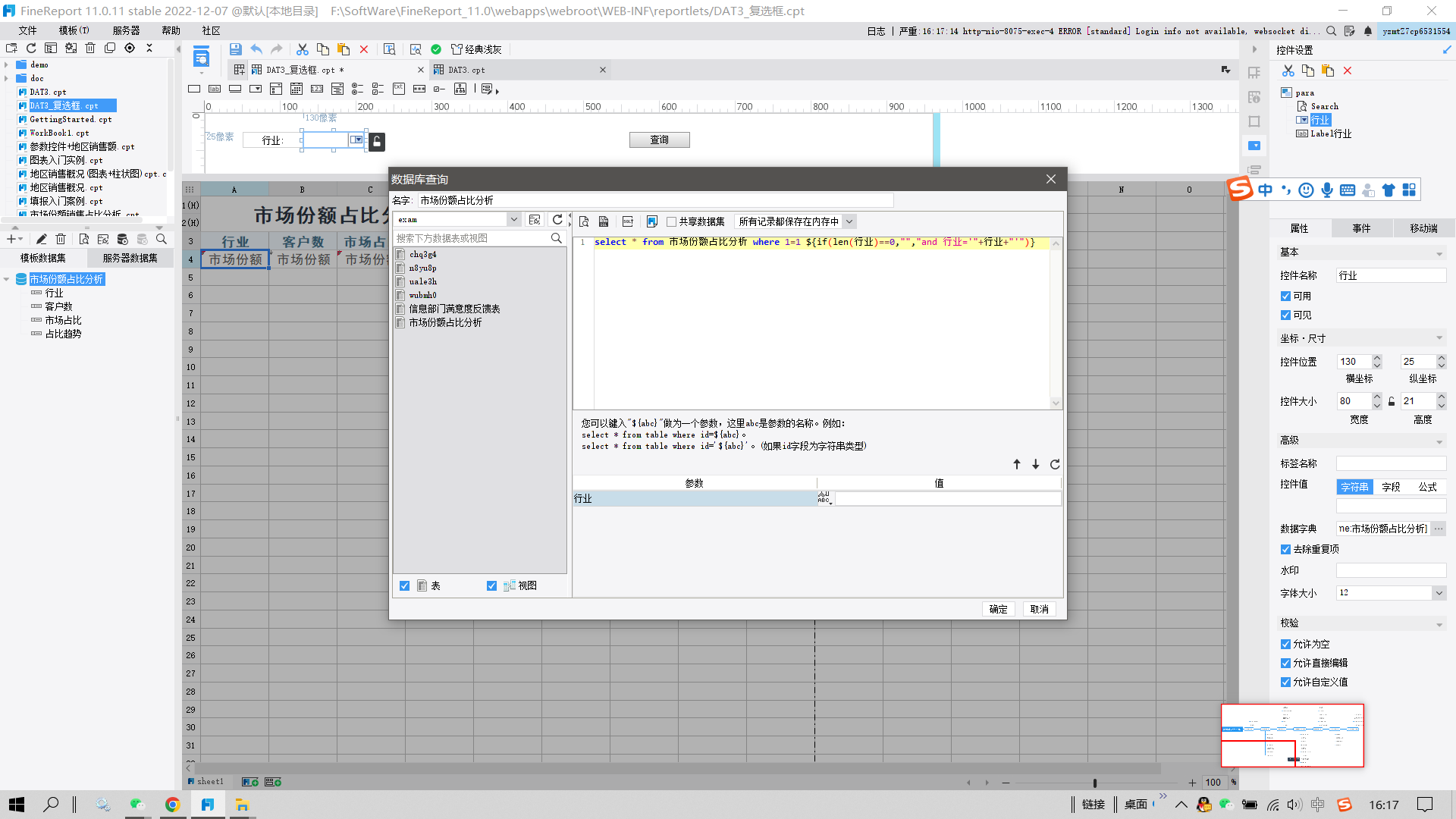Click the red delete X icon in the main toolbar
The width and height of the screenshot is (1456, 819).
(364, 49)
